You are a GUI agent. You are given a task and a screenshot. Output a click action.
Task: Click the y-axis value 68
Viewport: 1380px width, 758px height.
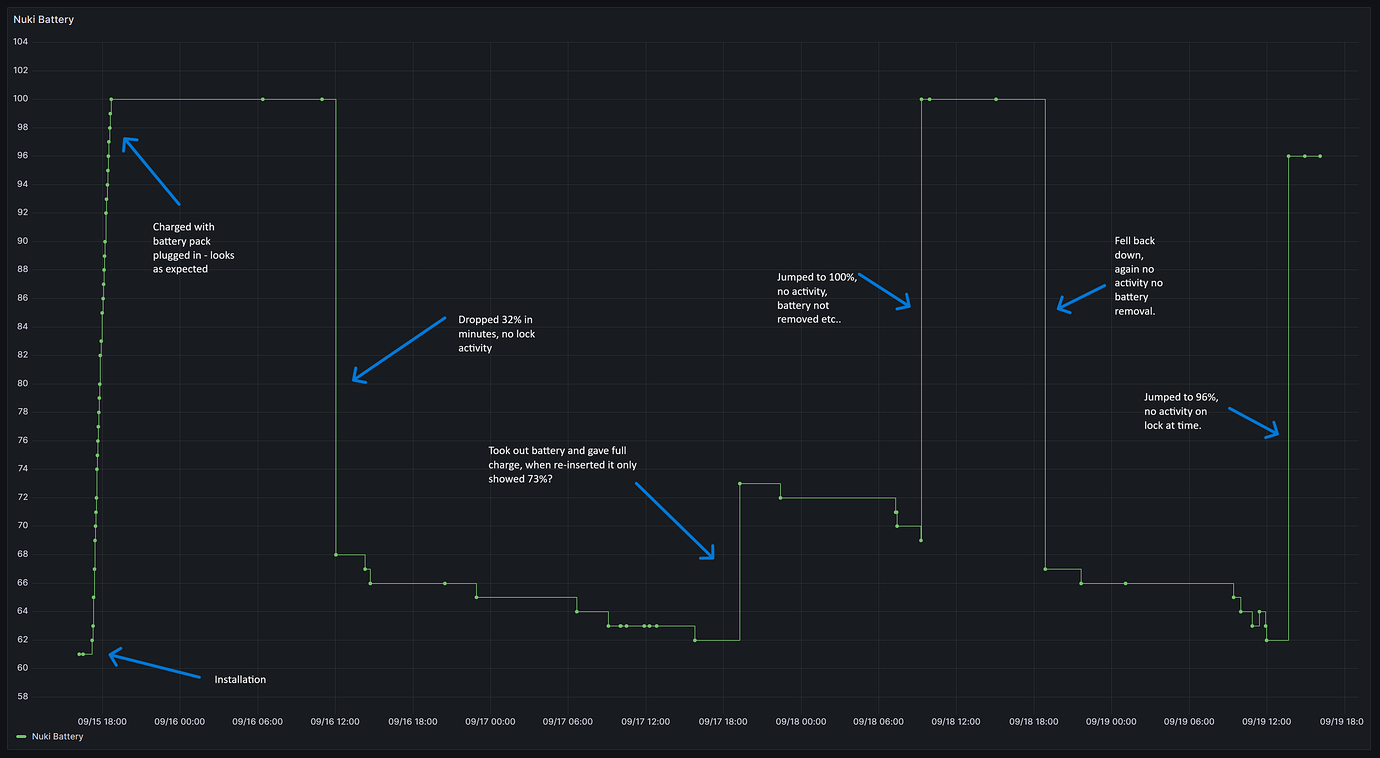(22, 554)
